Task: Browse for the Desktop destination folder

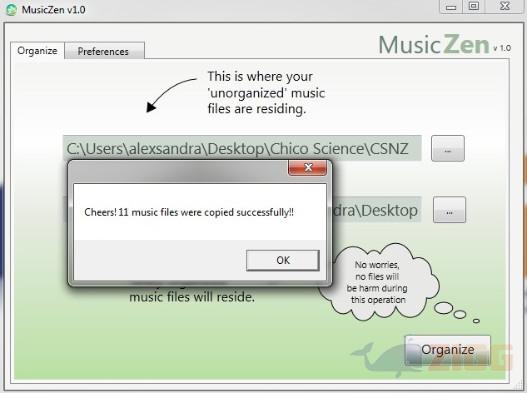Action: pos(449,210)
